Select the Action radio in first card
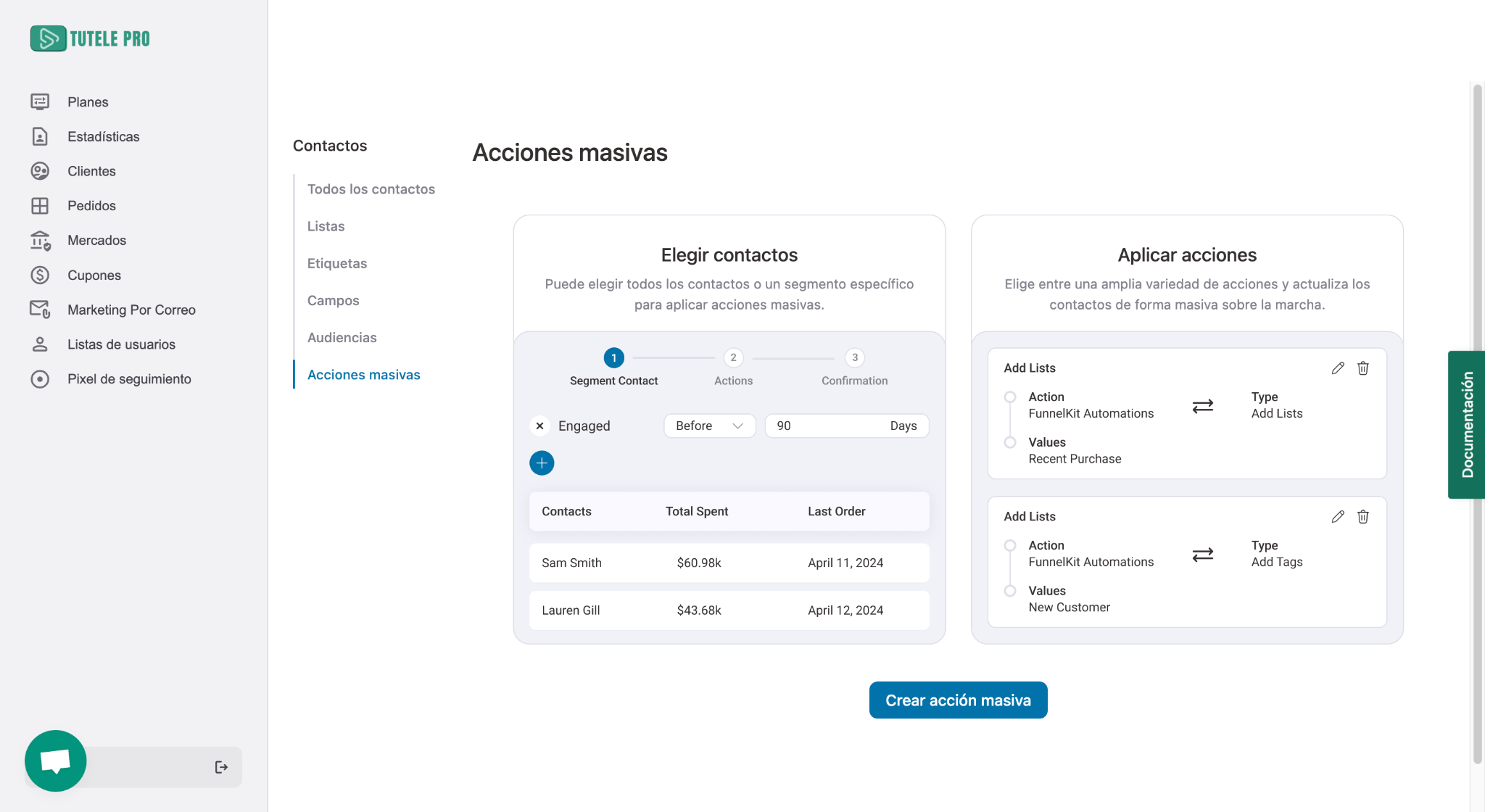This screenshot has height=812, width=1485. pyautogui.click(x=1010, y=397)
